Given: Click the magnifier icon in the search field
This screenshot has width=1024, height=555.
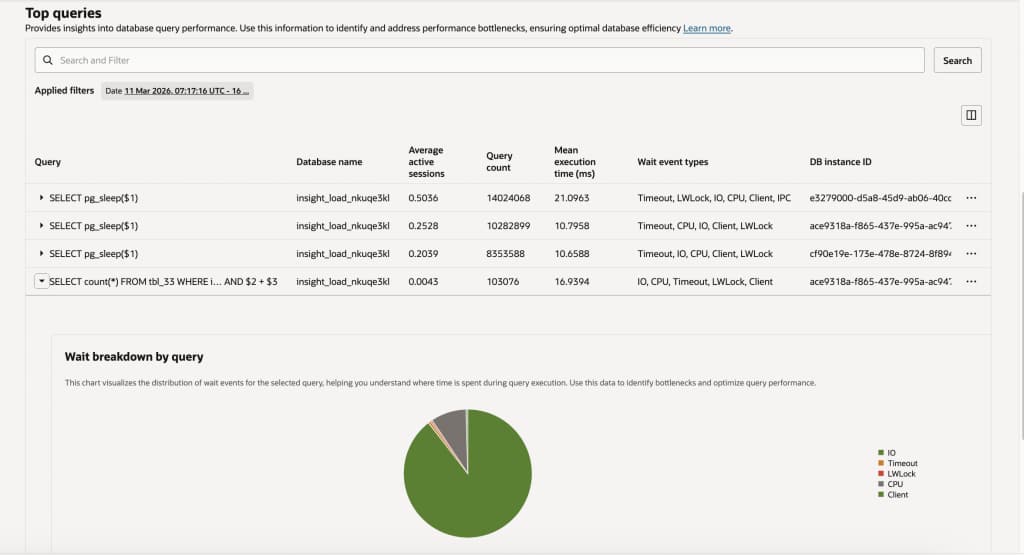Looking at the screenshot, I should click(48, 60).
